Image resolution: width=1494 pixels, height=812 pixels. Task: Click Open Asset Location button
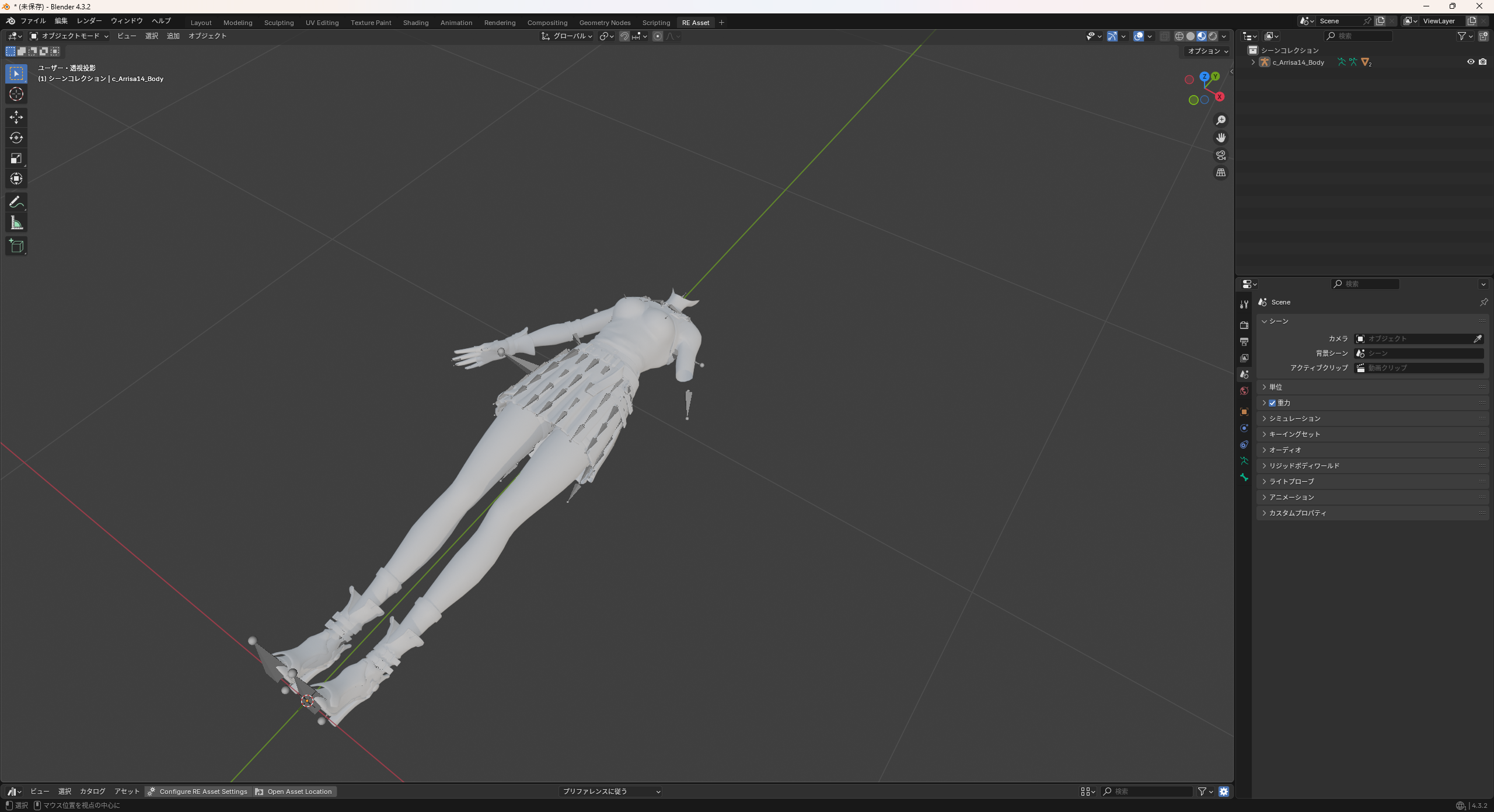click(x=295, y=792)
